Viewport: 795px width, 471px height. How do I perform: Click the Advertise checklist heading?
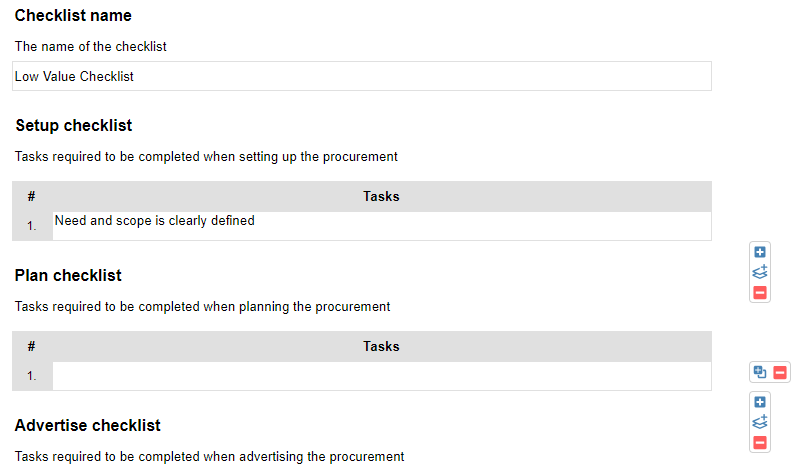(x=88, y=425)
